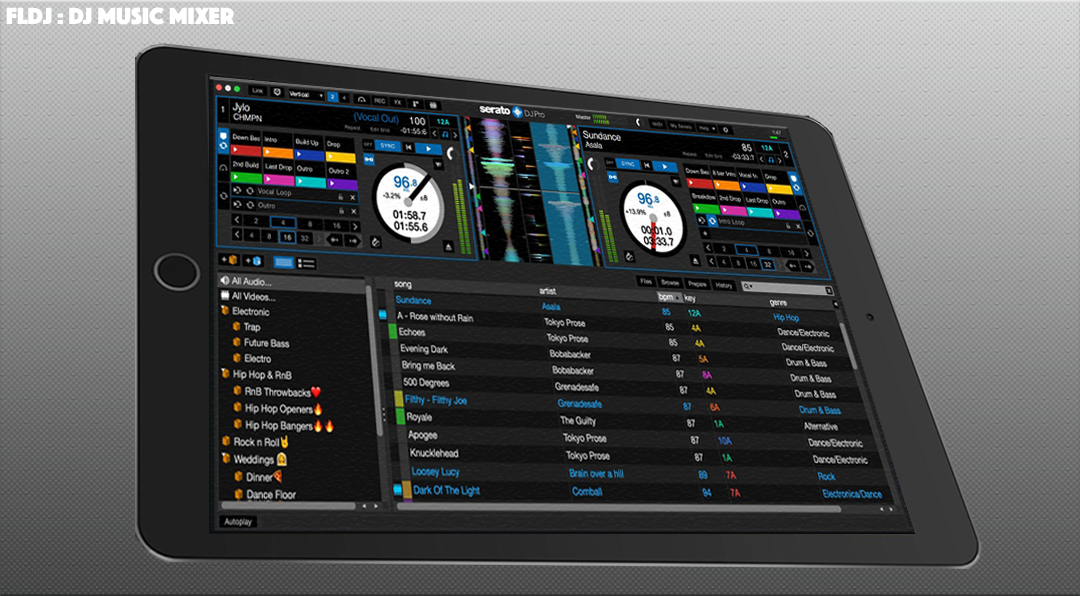Turn sync OFF on left deck
This screenshot has height=596, width=1080.
click(368, 145)
